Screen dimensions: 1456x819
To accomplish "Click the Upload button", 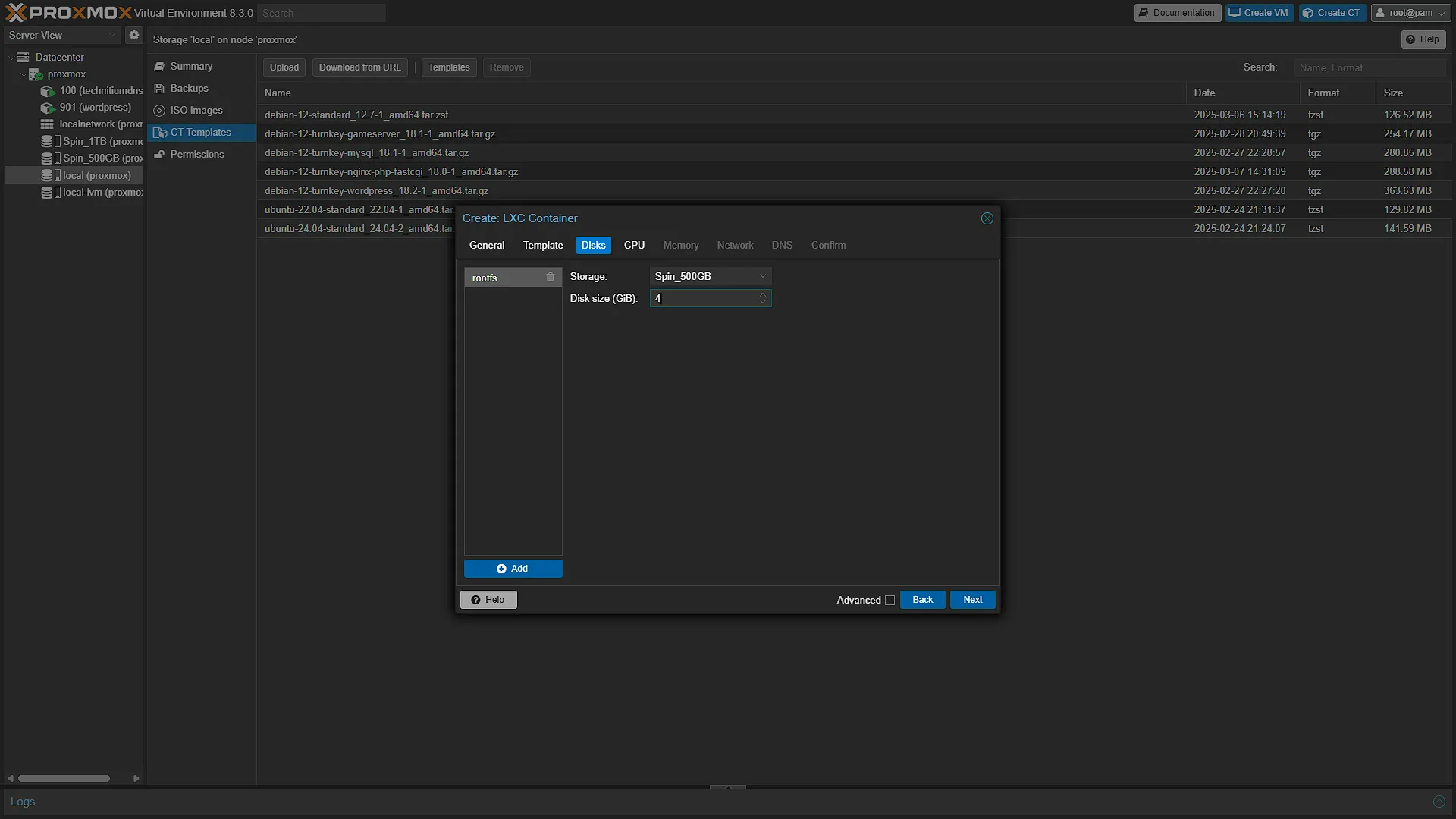I will point(284,67).
